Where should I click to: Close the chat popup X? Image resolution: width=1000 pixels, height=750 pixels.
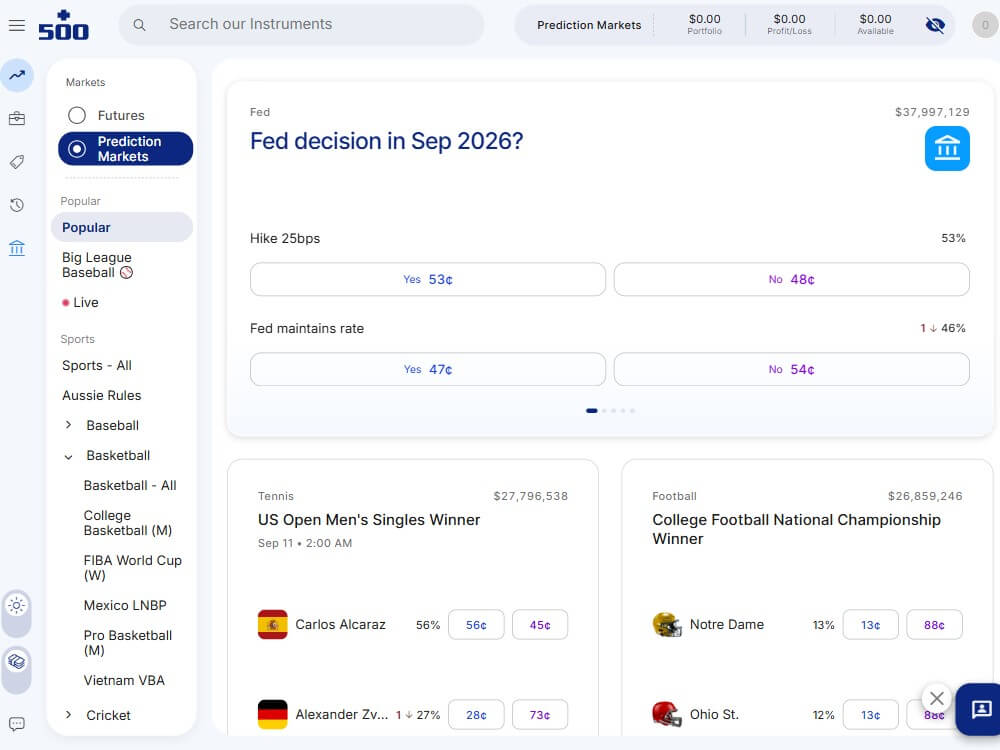coord(936,698)
